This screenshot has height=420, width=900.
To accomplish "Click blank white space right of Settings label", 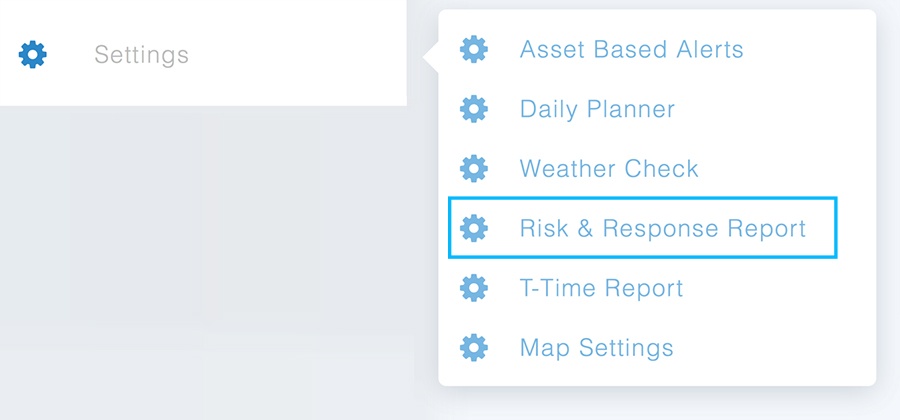I will [x=298, y=55].
